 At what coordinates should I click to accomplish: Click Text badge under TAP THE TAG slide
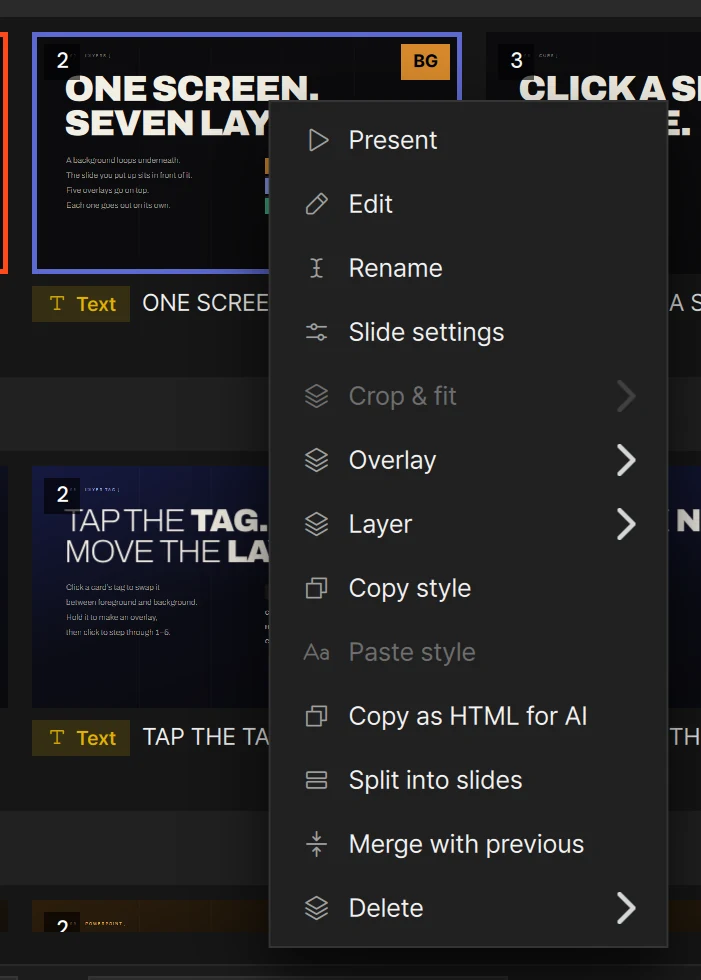[x=81, y=738]
